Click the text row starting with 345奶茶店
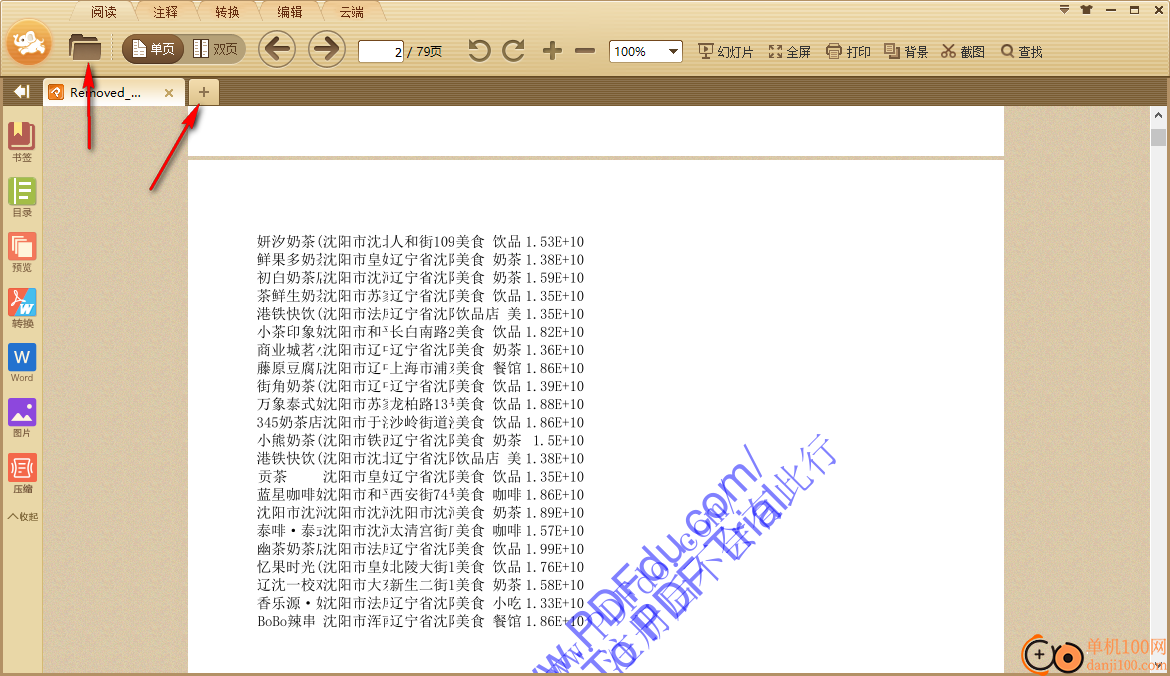 420,422
